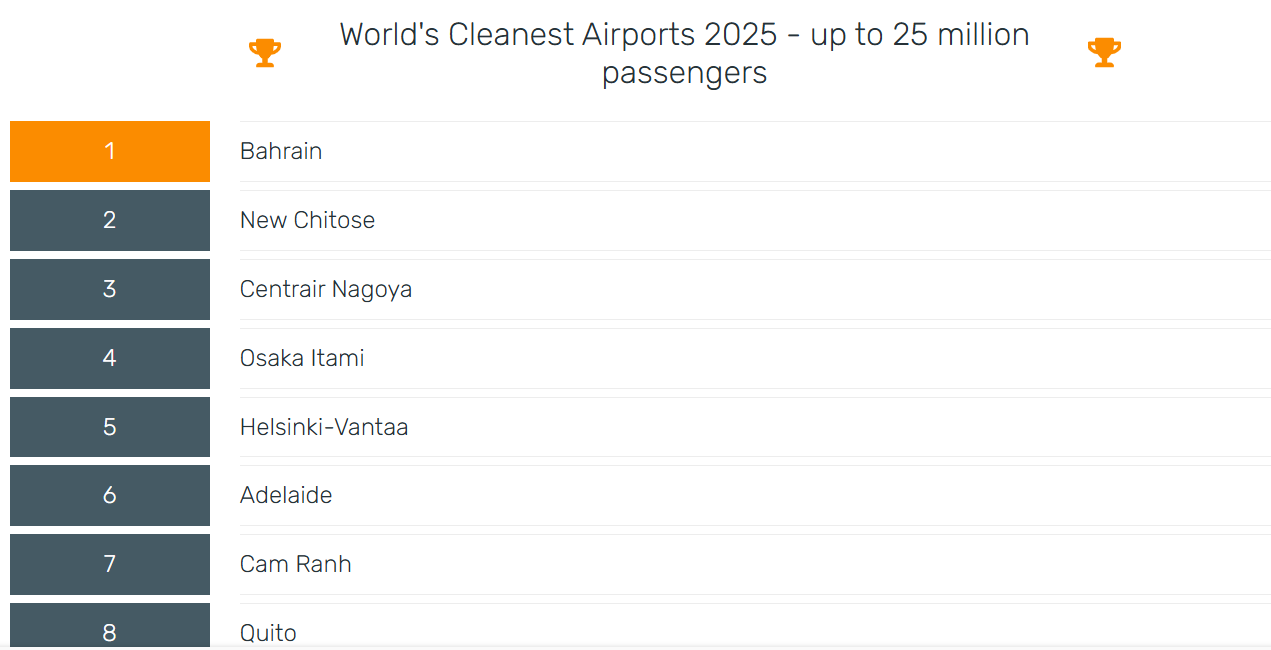Click the word "passengers" in the heading

point(684,73)
